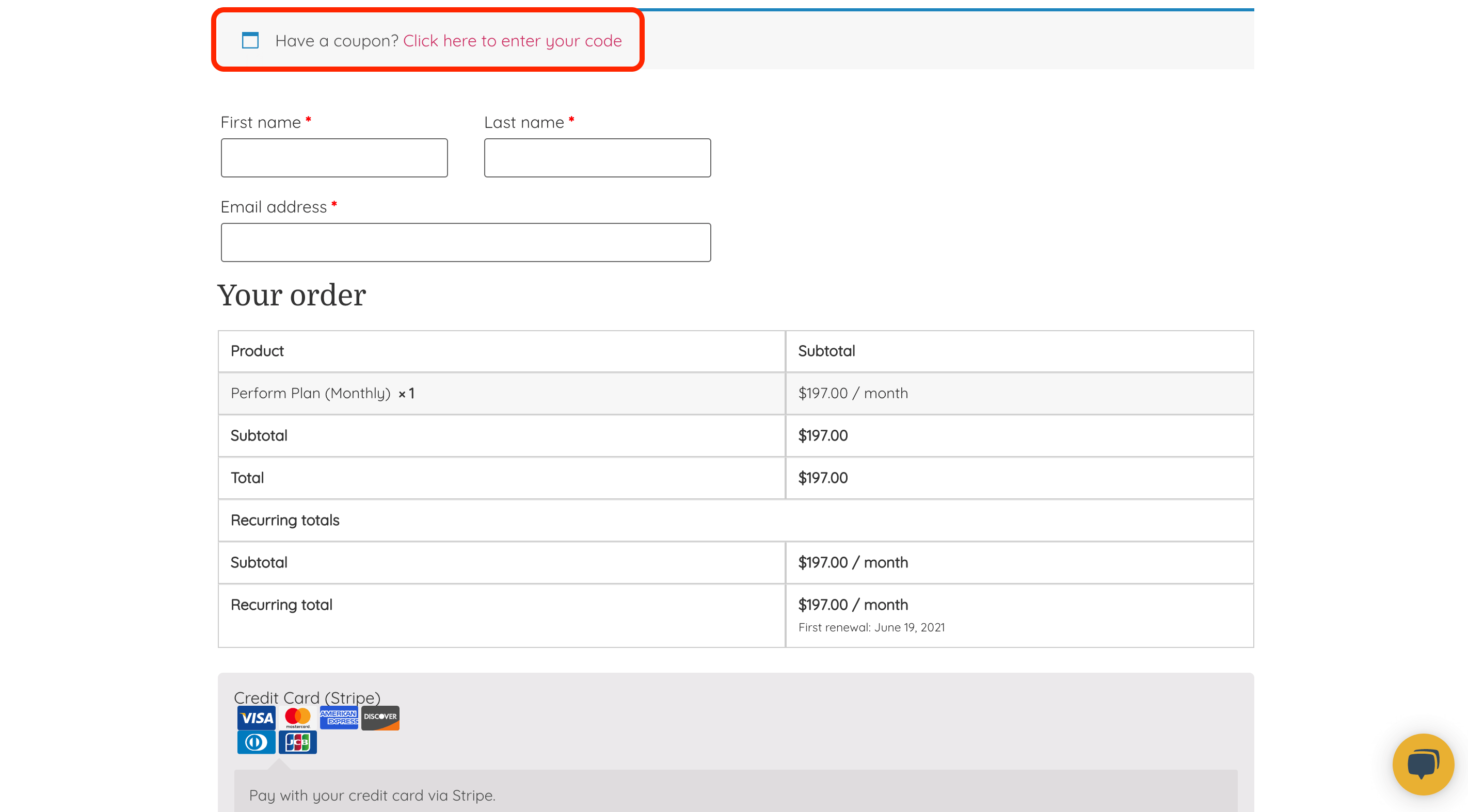Click the Total $197.00 amount
Viewport: 1468px width, 812px height.
pyautogui.click(x=822, y=478)
